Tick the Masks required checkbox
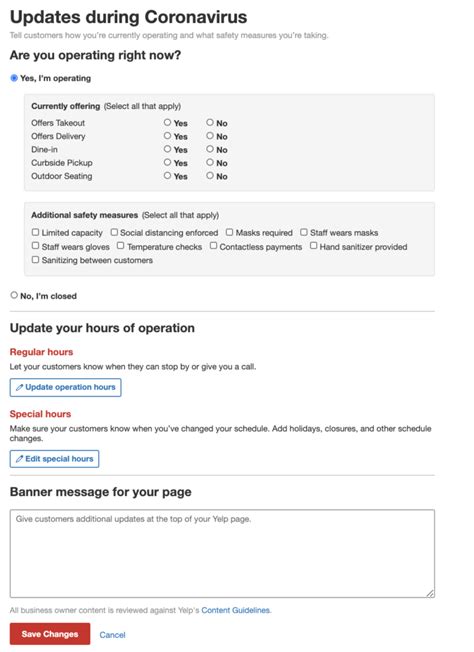Image resolution: width=474 pixels, height=652 pixels. [x=230, y=232]
